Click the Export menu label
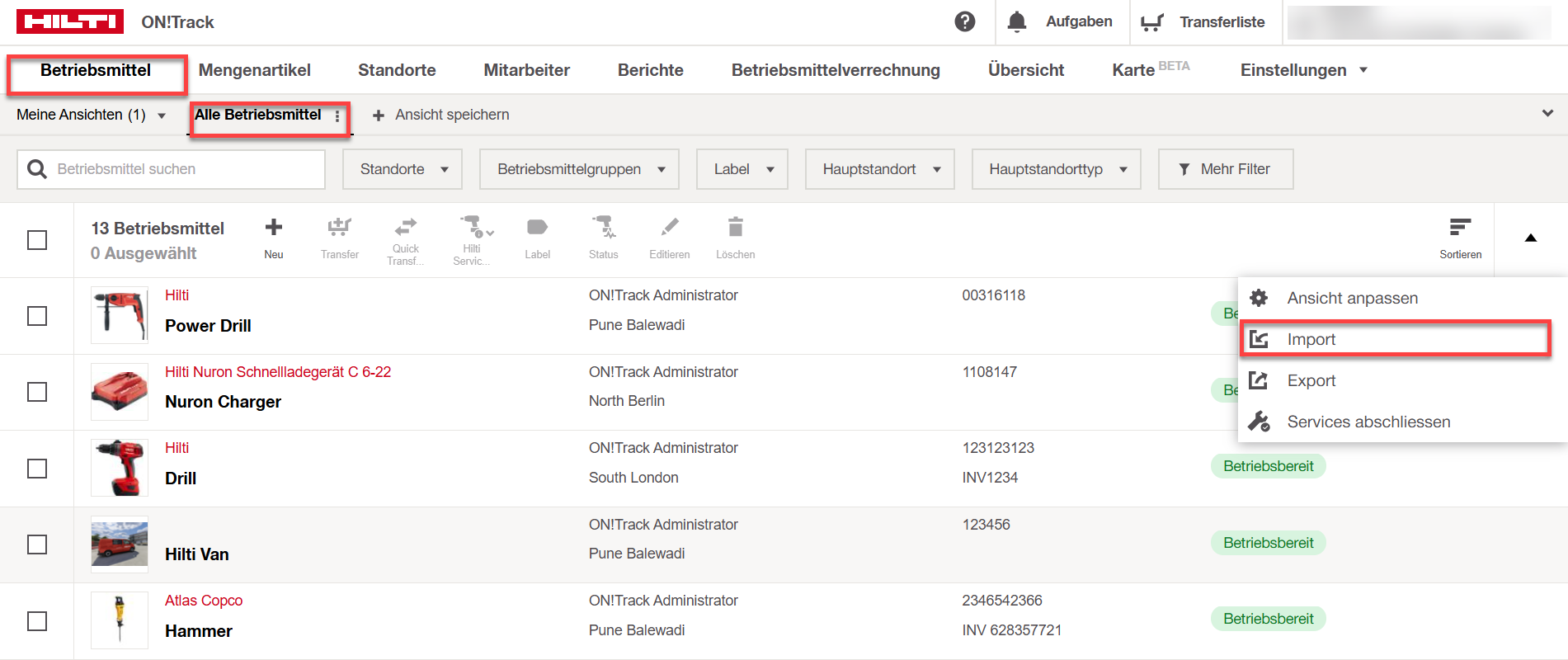Viewport: 1568px width, 660px height. coord(1311,380)
